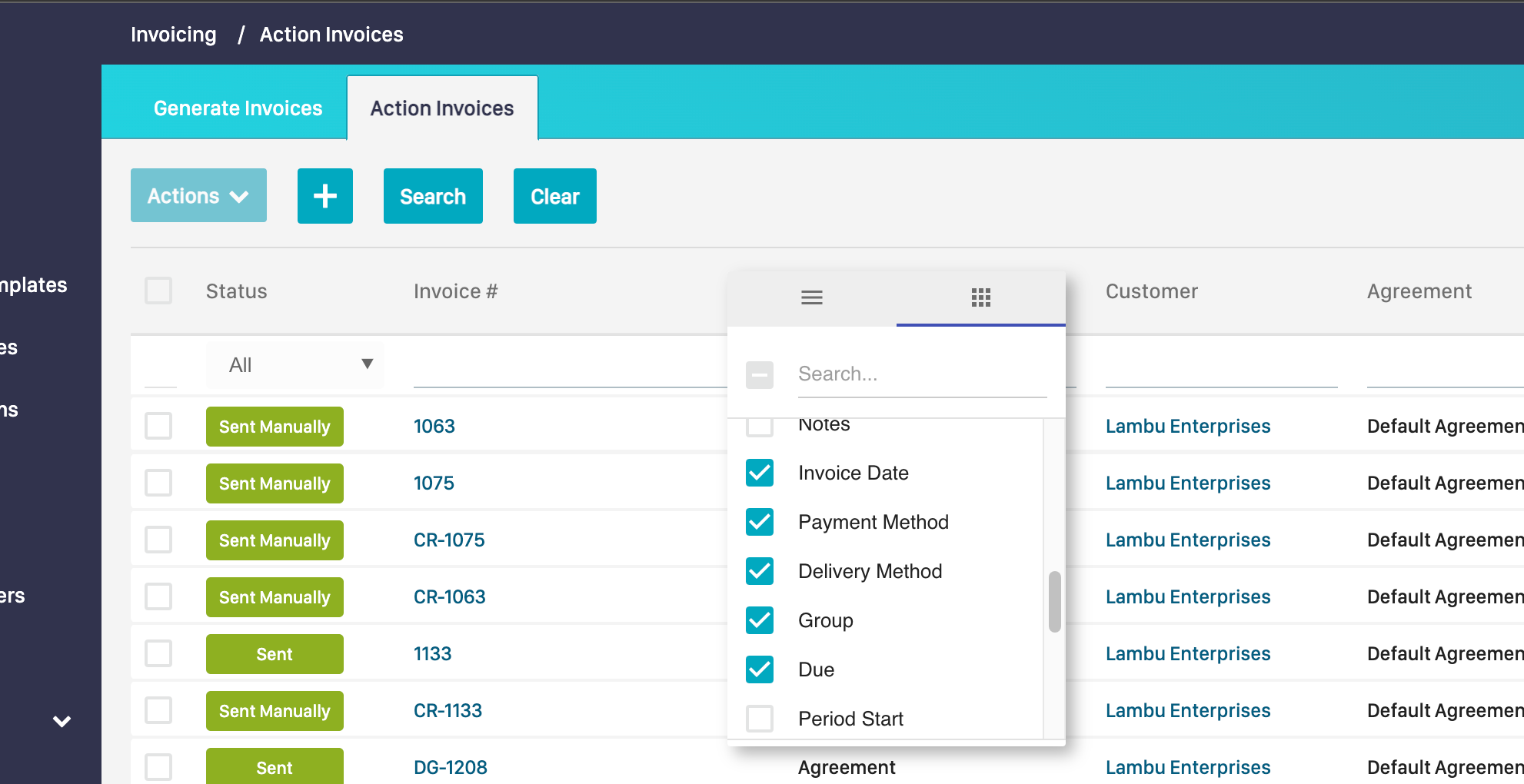Focus the column Search field
The width and height of the screenshot is (1524, 784).
921,374
